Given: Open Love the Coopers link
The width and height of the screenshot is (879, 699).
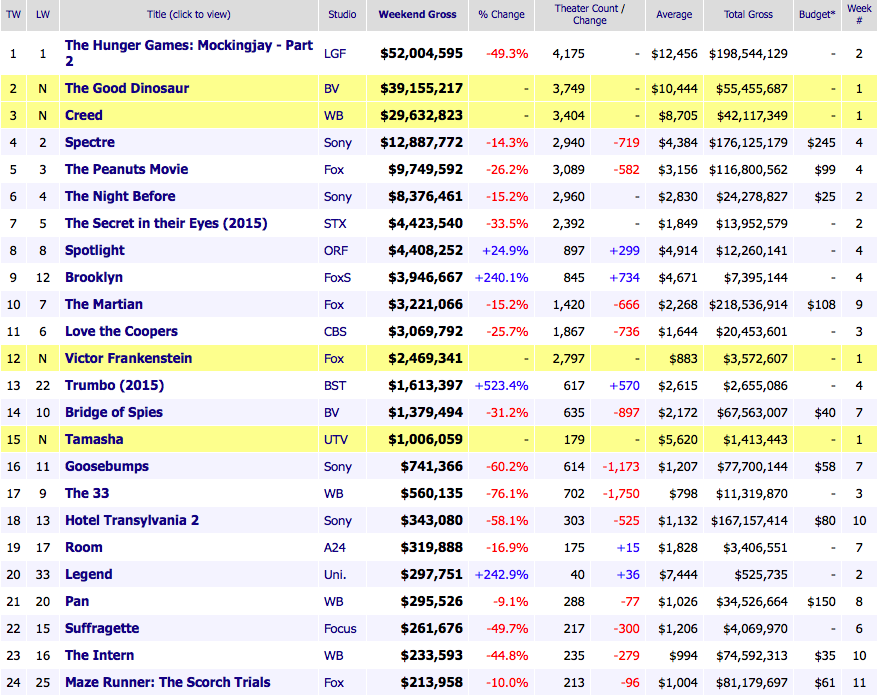Looking at the screenshot, I should tap(121, 331).
